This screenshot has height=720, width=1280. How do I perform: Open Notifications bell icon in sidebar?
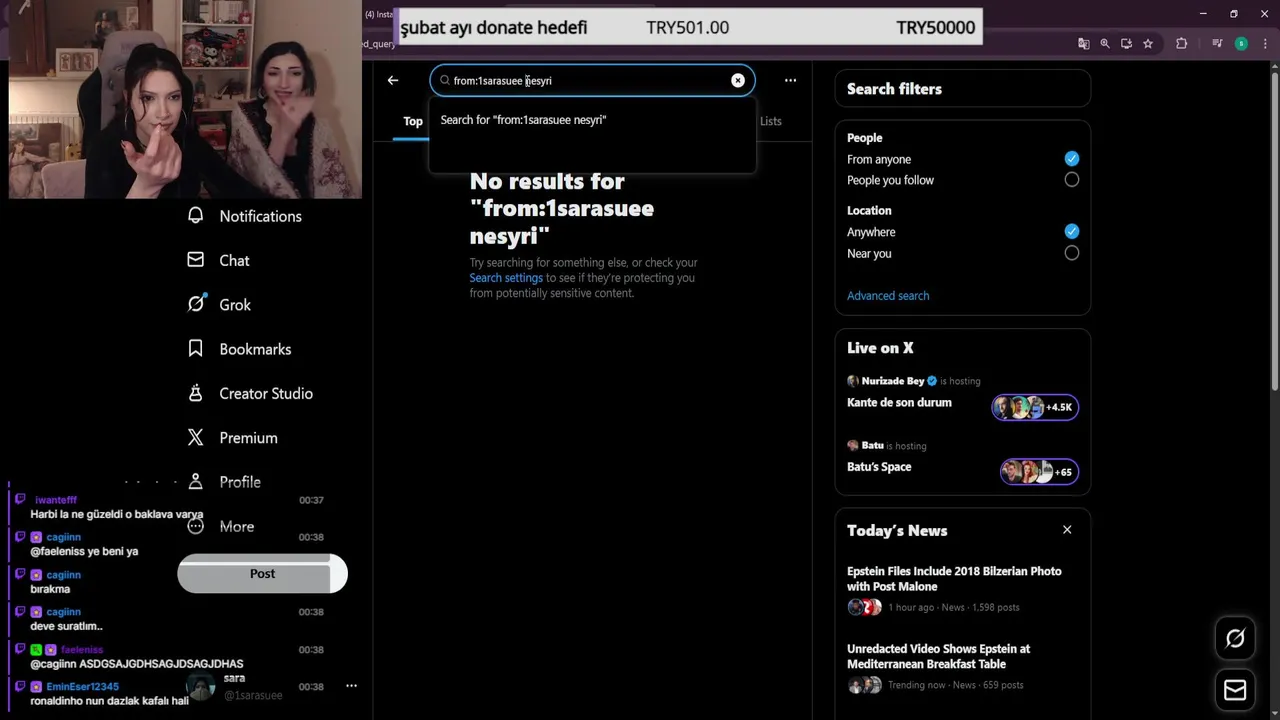[196, 216]
